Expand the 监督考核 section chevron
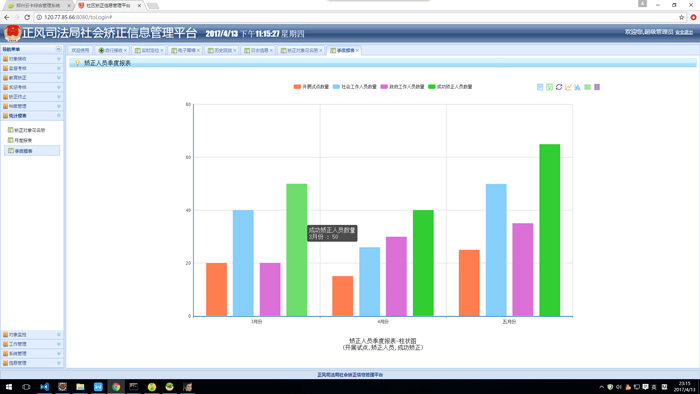Image resolution: width=700 pixels, height=394 pixels. tap(58, 68)
